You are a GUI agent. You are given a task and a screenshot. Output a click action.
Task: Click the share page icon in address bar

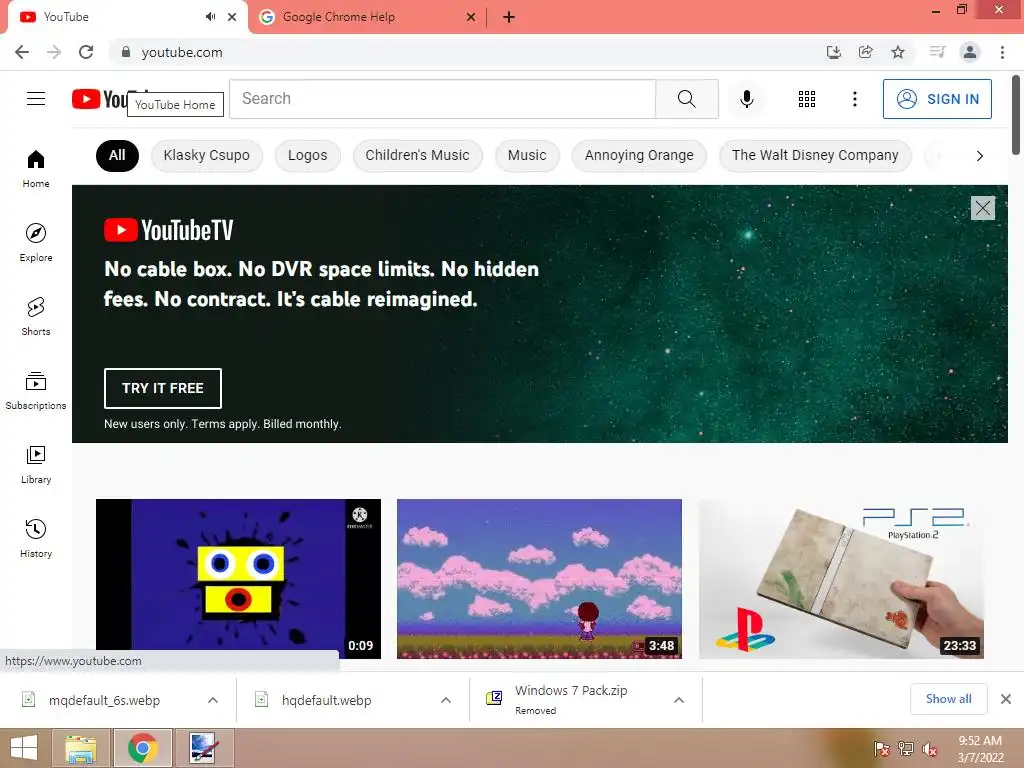[x=865, y=52]
